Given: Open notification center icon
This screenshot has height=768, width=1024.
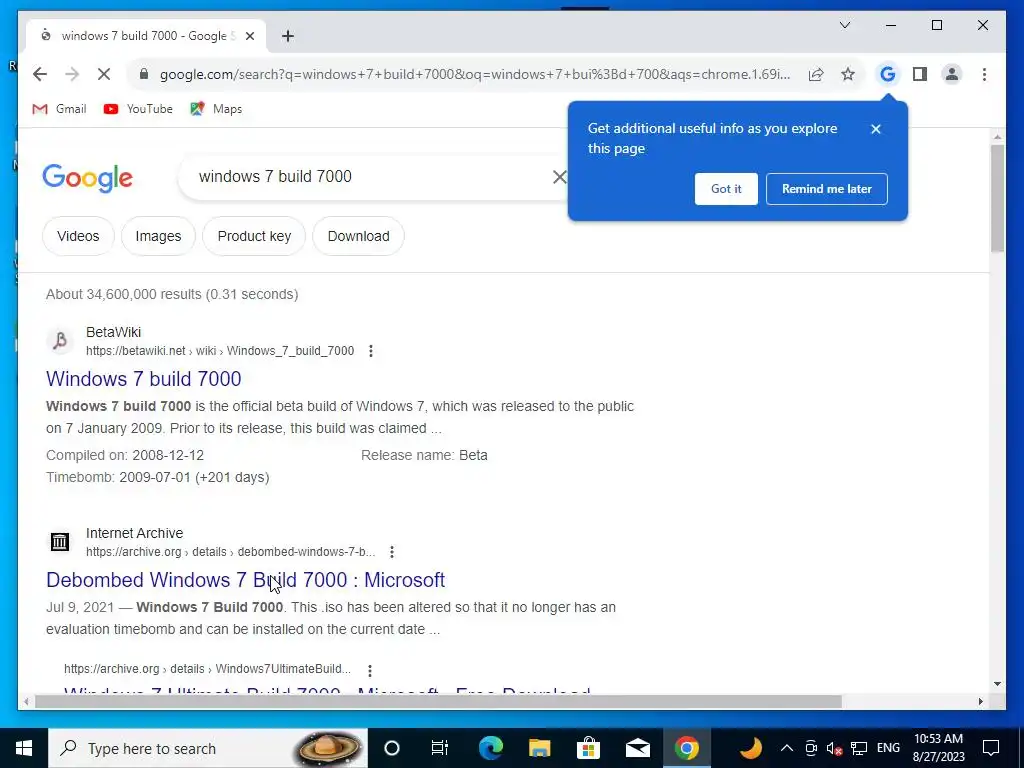Looking at the screenshot, I should pos(991,748).
